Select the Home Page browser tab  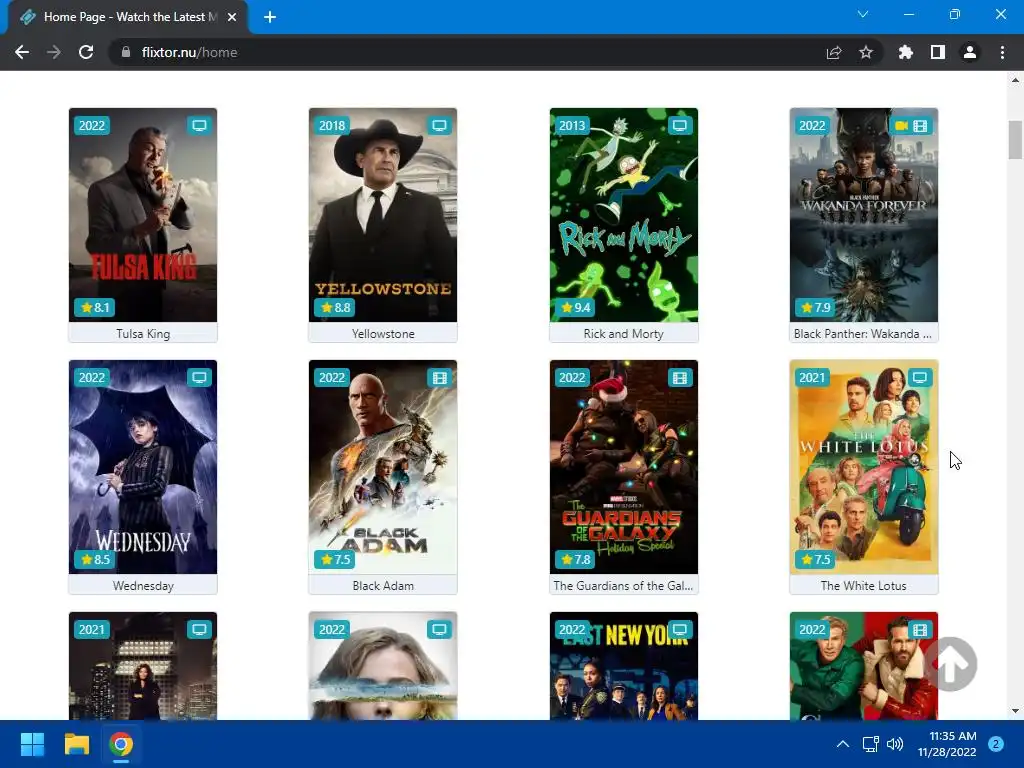pyautogui.click(x=128, y=17)
